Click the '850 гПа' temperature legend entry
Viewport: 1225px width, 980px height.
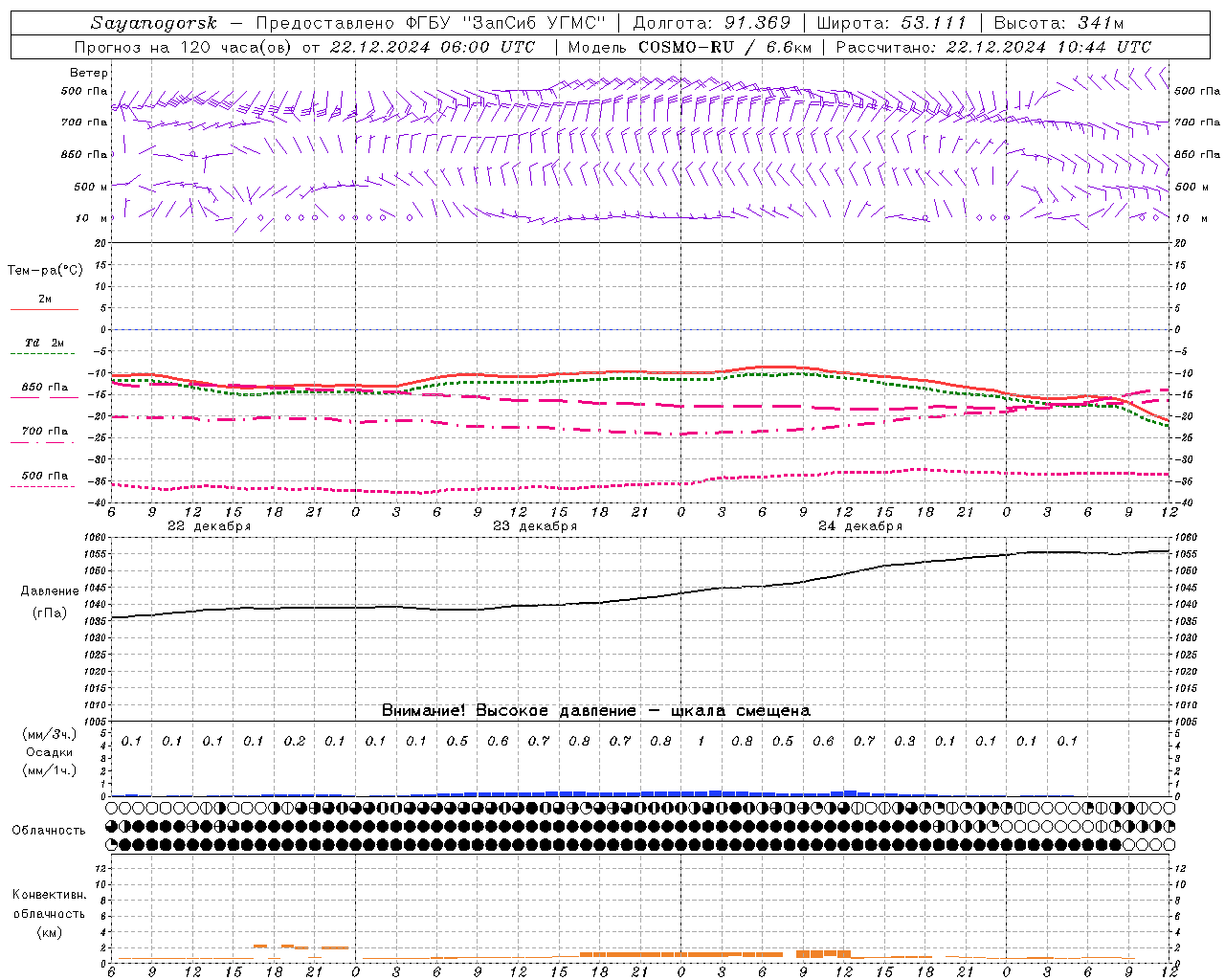point(45,388)
